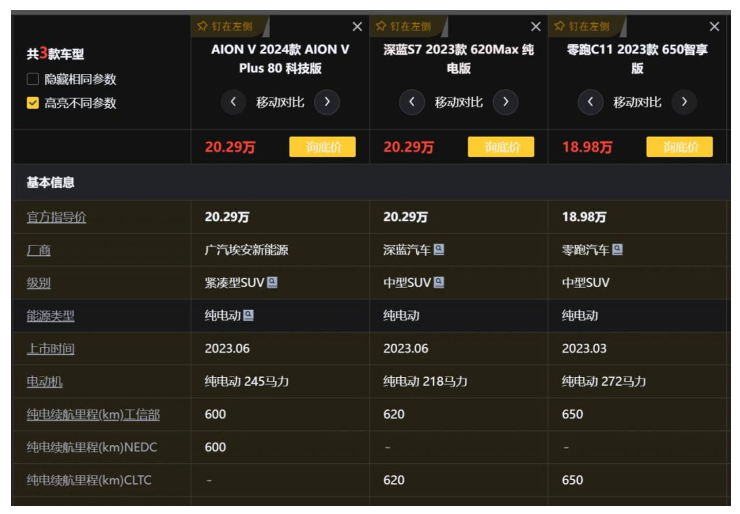740x514 pixels.
Task: Click 询底价 button for AION V
Action: (322, 147)
